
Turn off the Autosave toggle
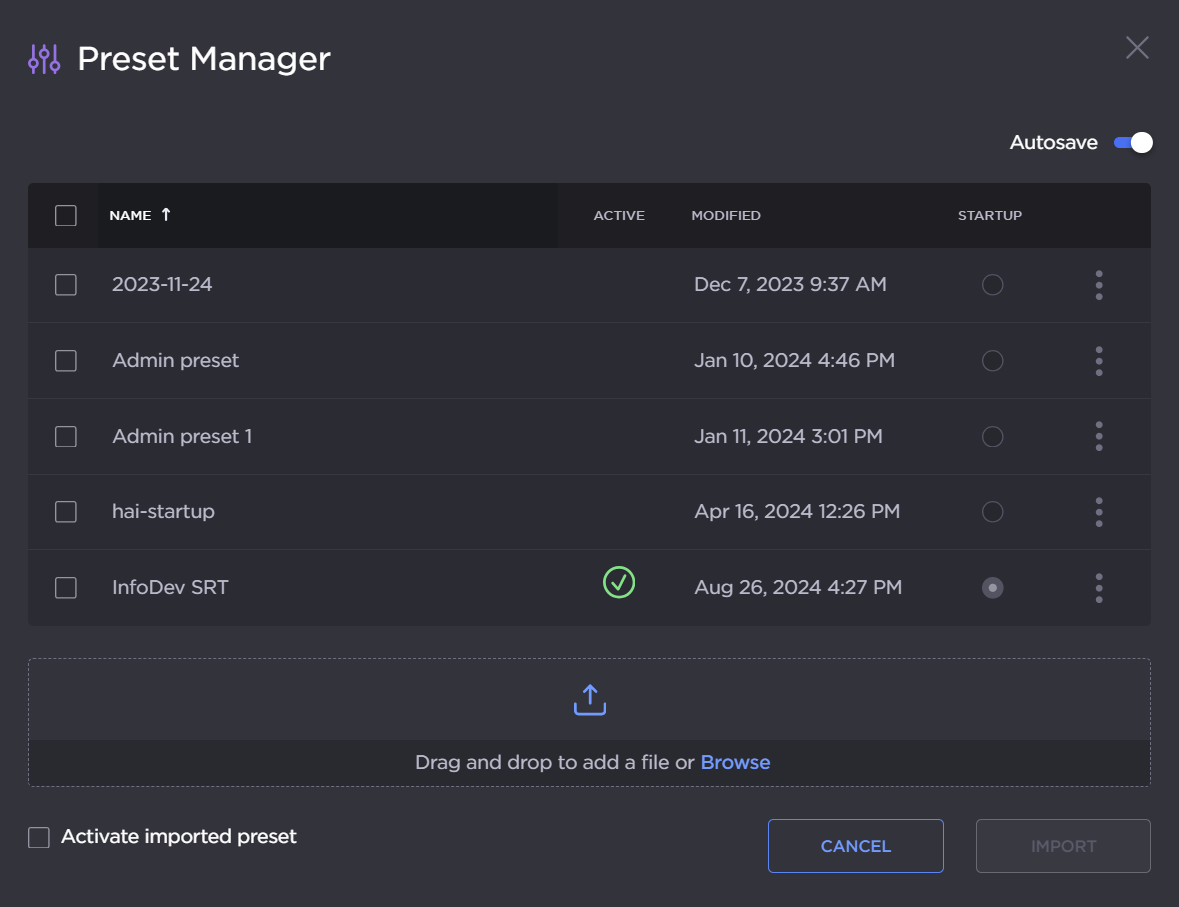pyautogui.click(x=1133, y=143)
